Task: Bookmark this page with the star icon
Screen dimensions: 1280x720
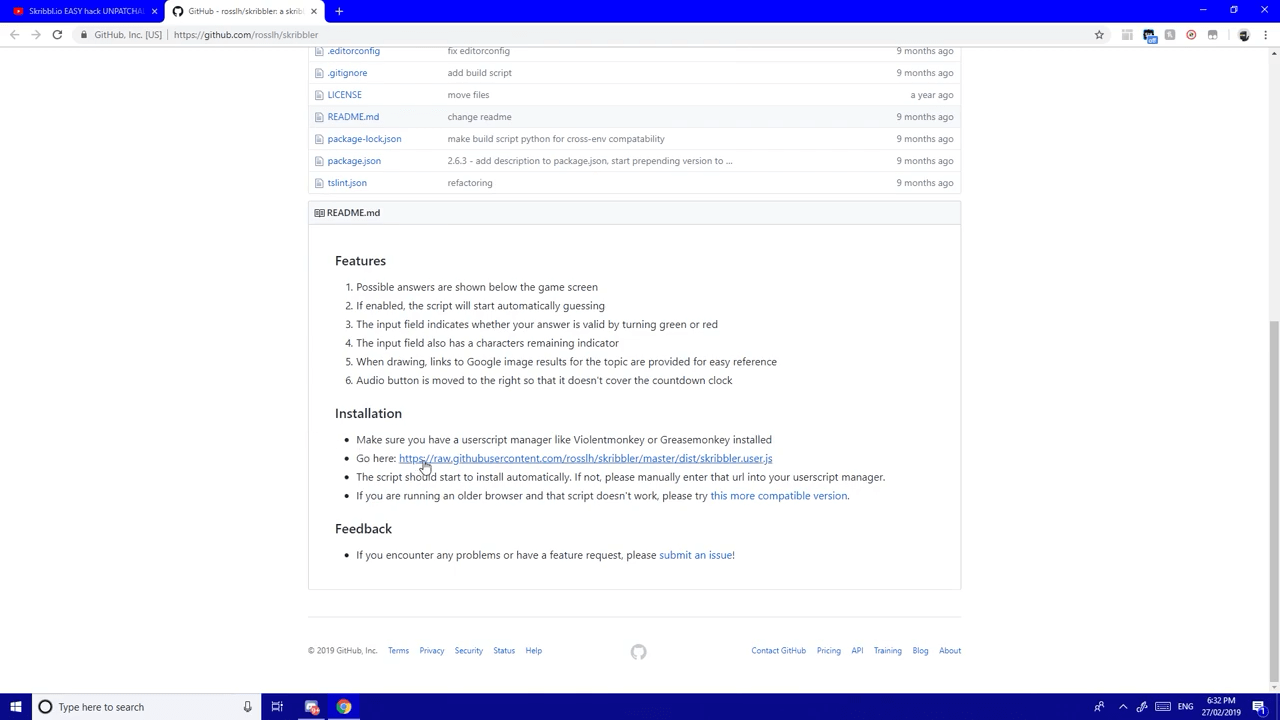Action: (1099, 35)
